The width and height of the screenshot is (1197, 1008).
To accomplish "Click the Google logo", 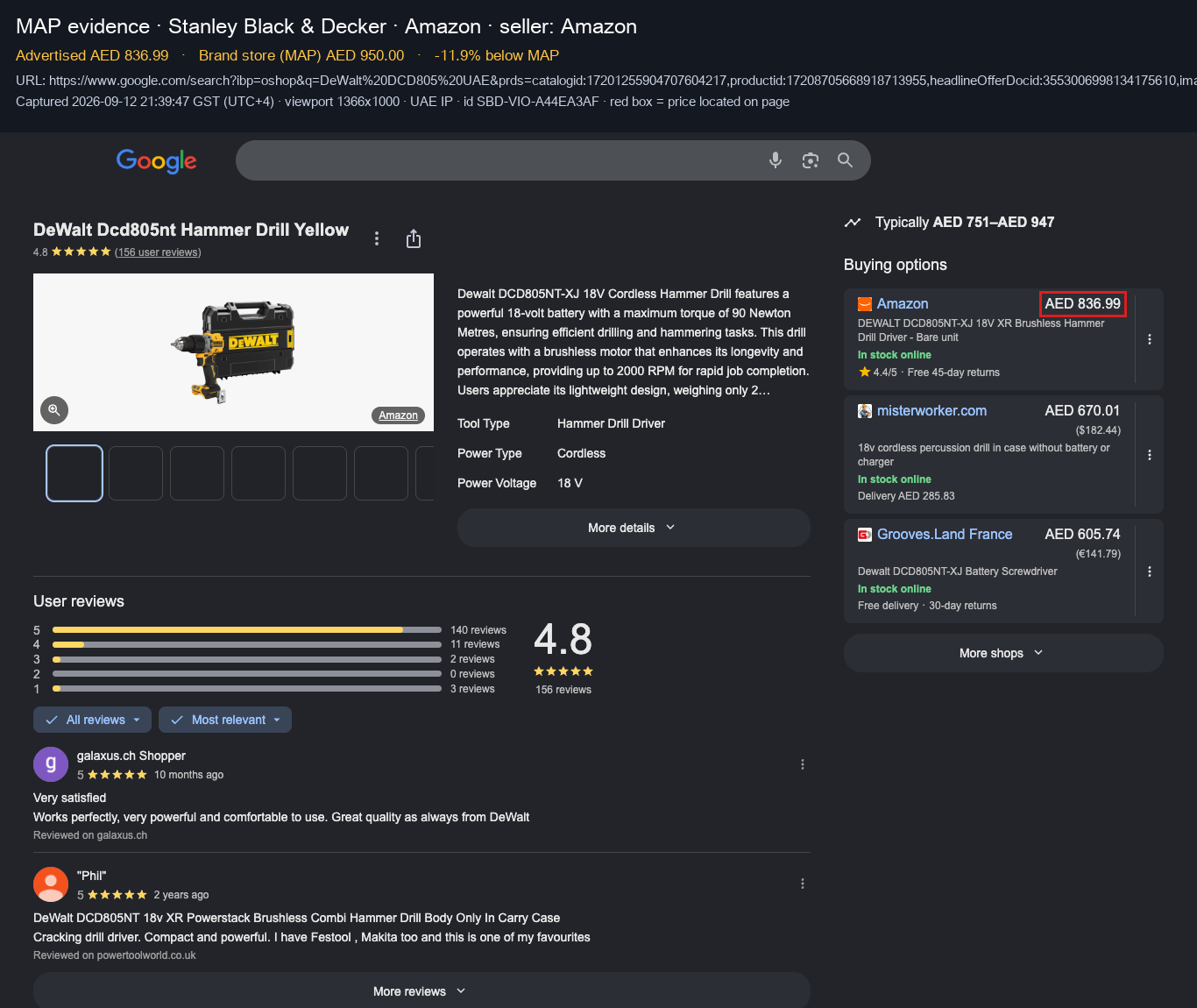I will tap(156, 160).
